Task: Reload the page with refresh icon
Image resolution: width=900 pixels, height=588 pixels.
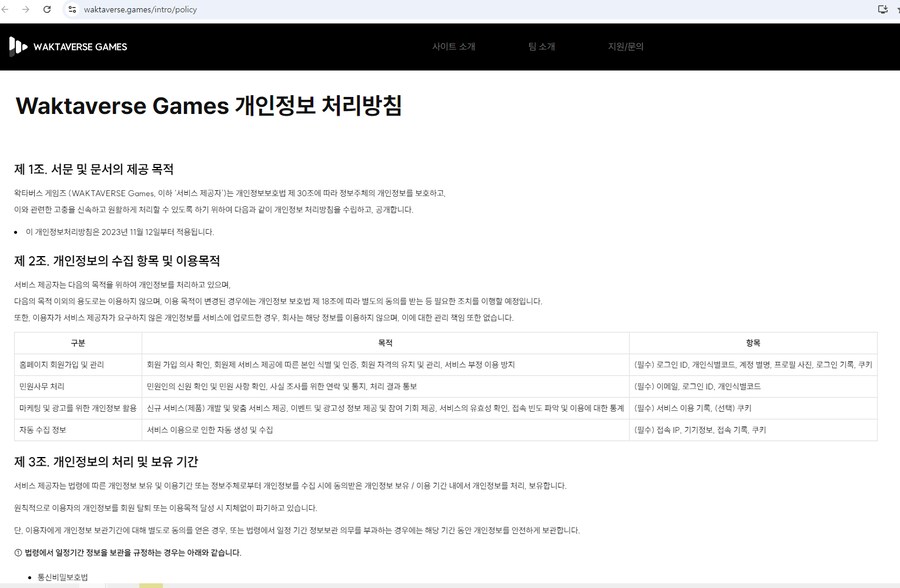Action: tap(47, 9)
